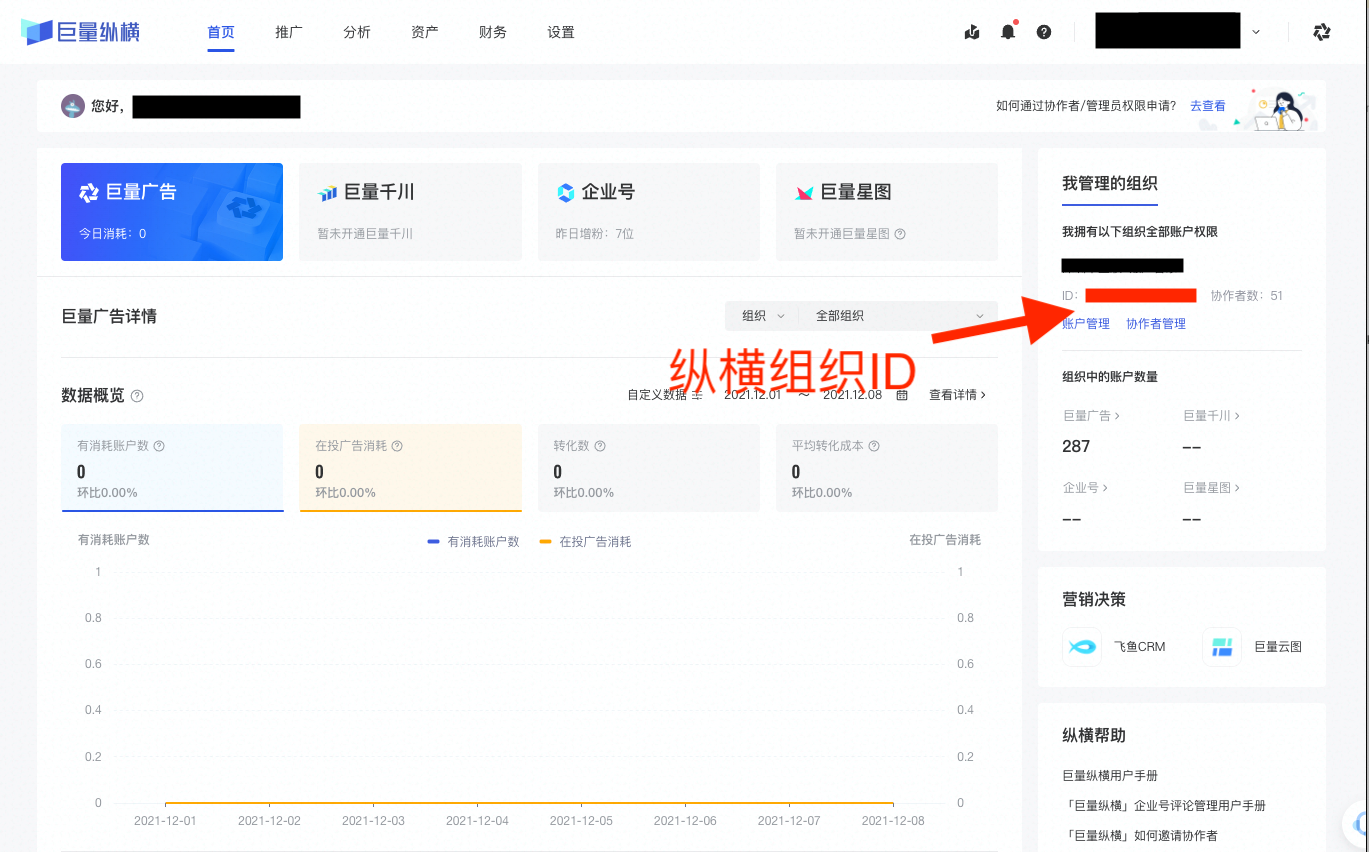Screen dimensions: 1369x852
Task: Select the 企业号 product card
Action: 649,212
